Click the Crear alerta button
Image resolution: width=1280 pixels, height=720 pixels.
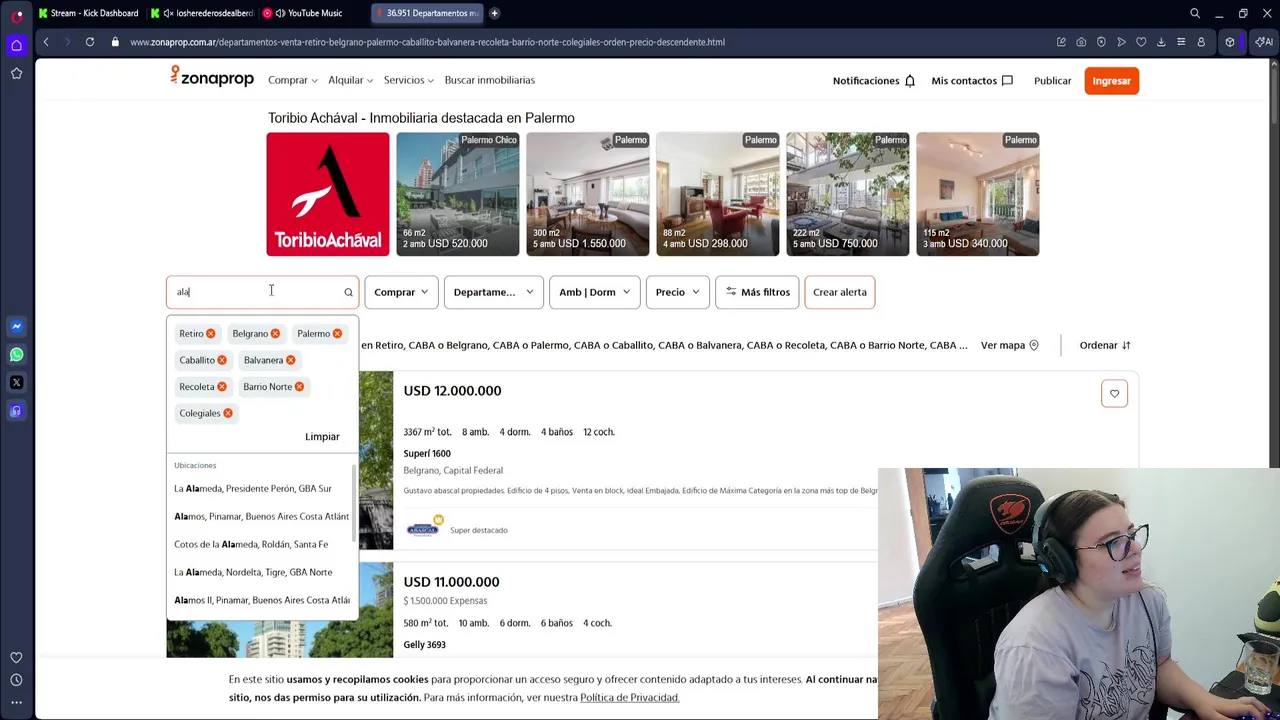coord(840,292)
